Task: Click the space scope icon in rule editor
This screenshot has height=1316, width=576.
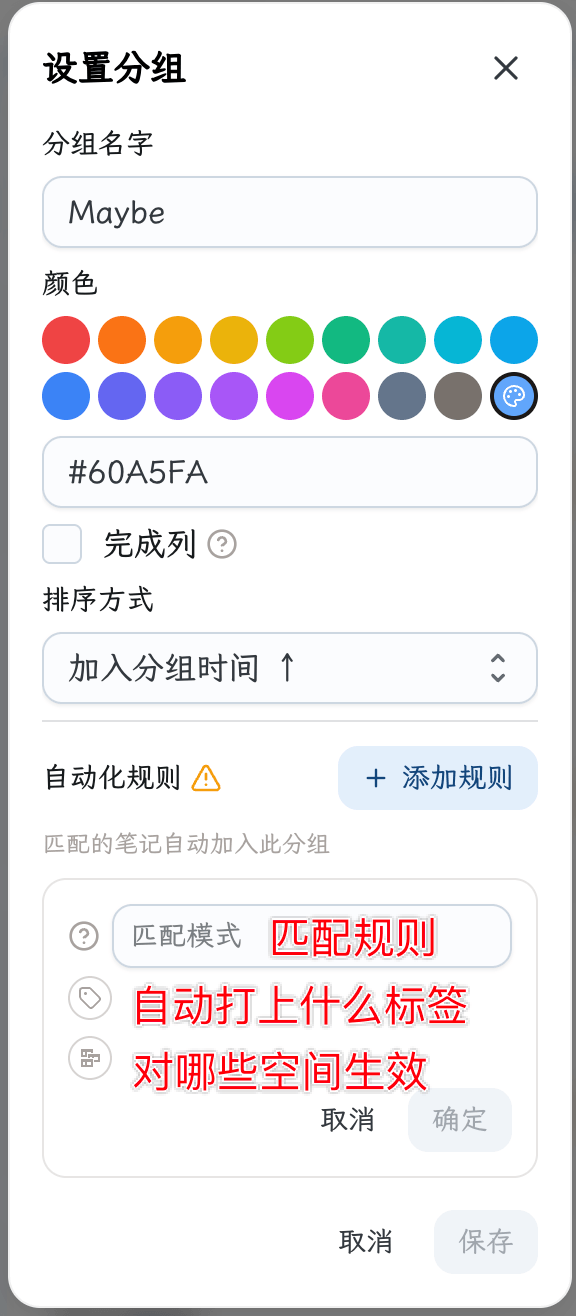Action: pyautogui.click(x=90, y=1058)
